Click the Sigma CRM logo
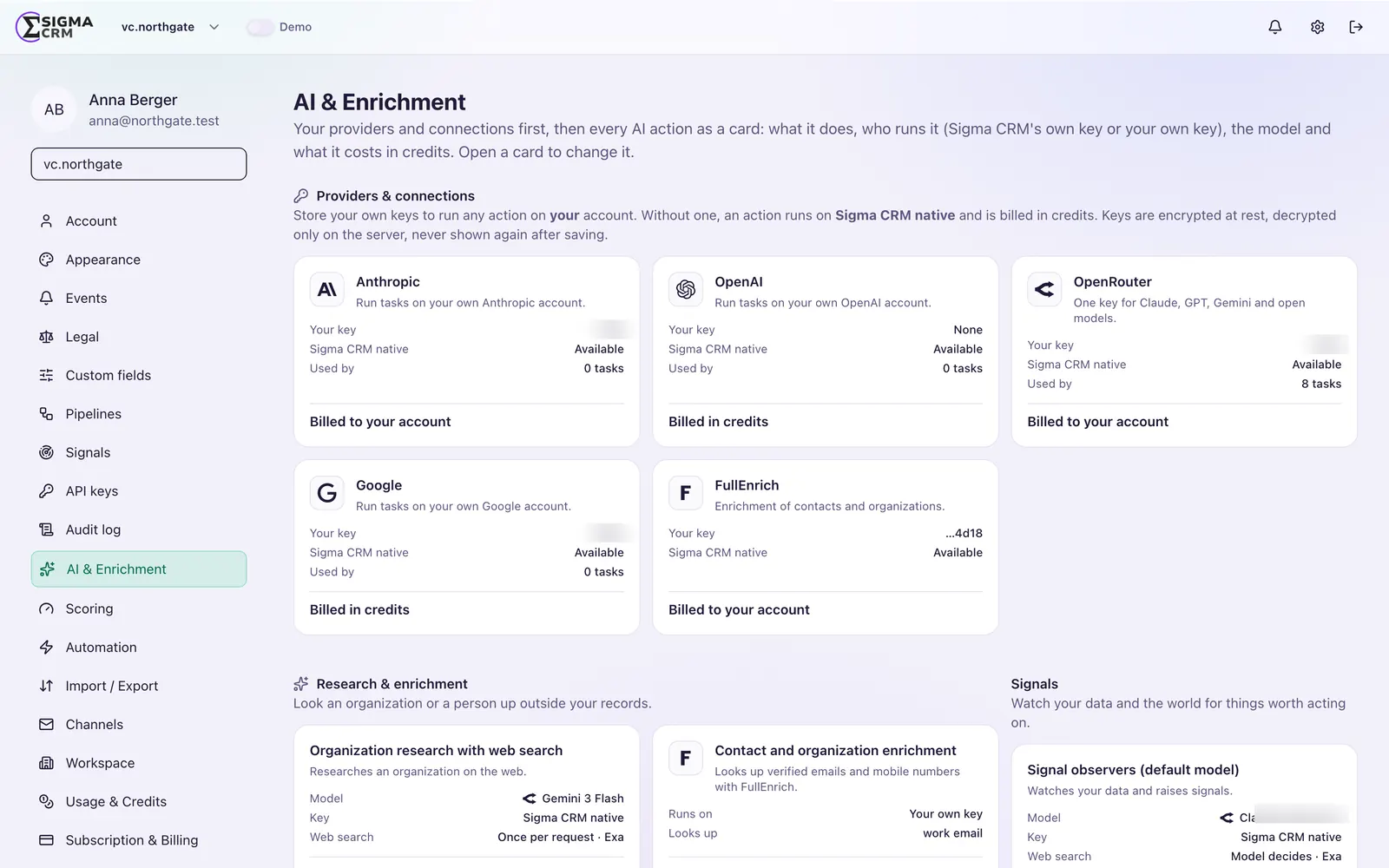 pos(55,27)
